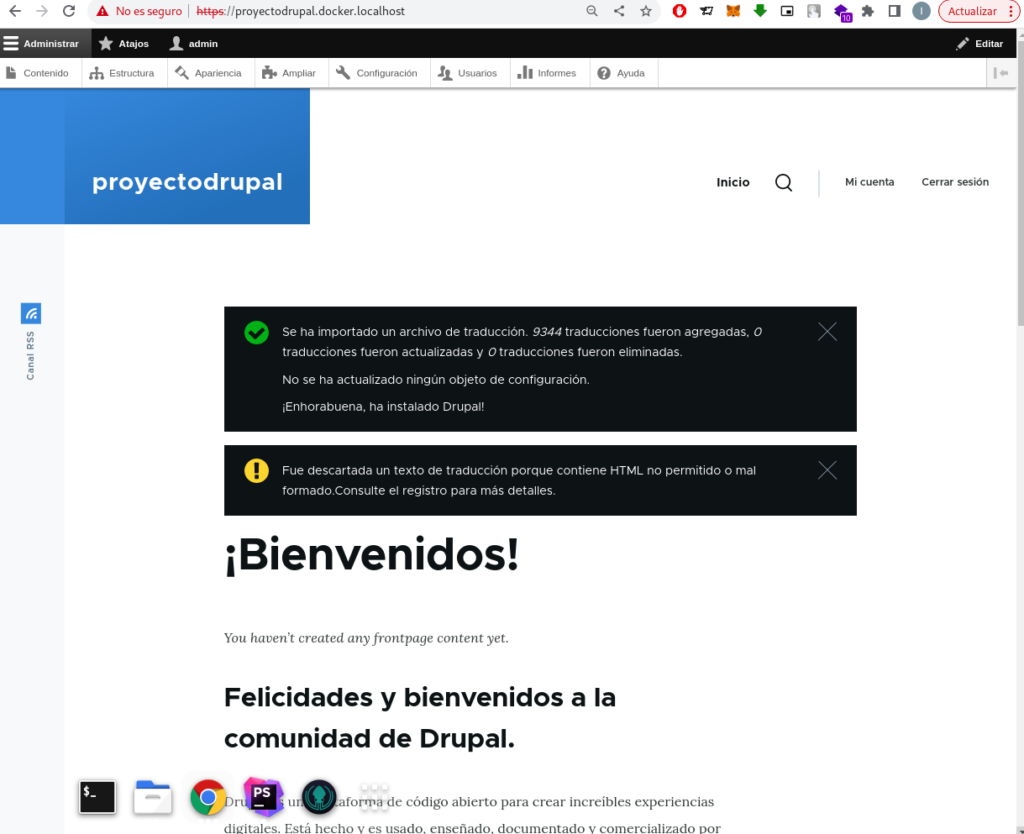Click the red not-secure warning triangle
1024x834 pixels.
pos(103,11)
